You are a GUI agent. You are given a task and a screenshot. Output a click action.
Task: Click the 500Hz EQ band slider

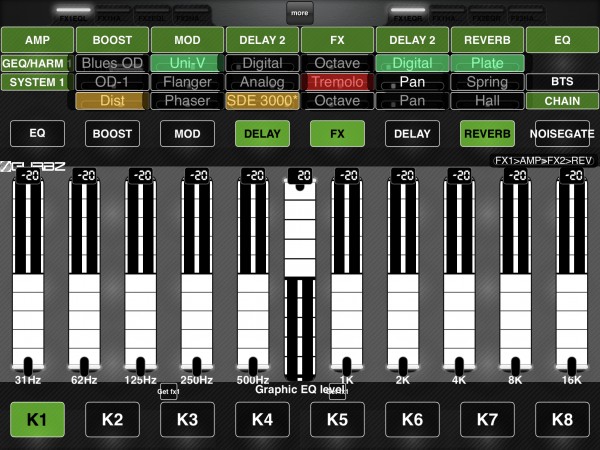pos(253,273)
